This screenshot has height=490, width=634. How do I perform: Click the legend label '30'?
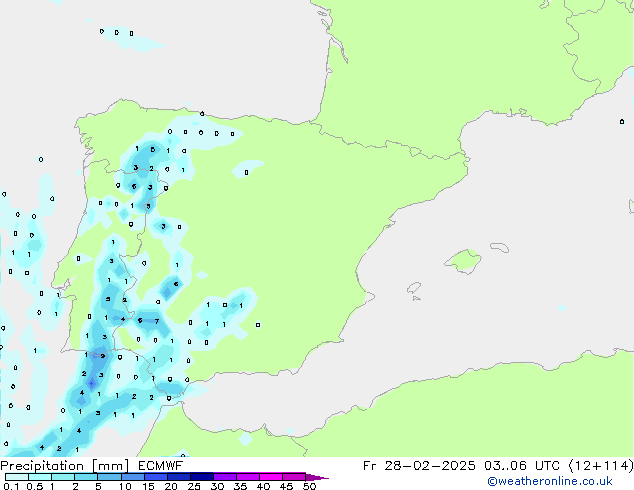click(217, 486)
